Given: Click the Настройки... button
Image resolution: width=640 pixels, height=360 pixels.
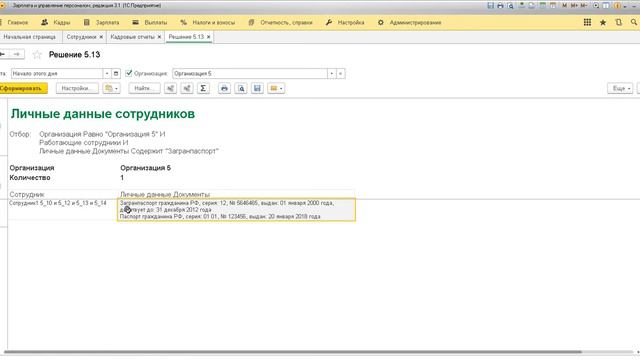Looking at the screenshot, I should point(77,88).
